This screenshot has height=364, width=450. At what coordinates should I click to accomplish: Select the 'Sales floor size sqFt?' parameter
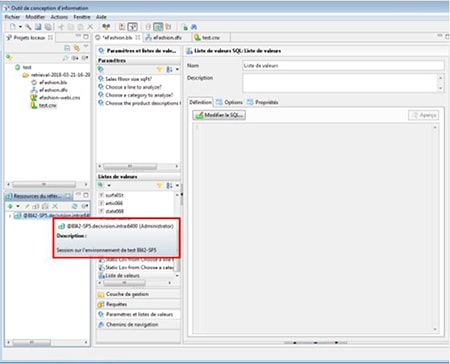pos(125,79)
